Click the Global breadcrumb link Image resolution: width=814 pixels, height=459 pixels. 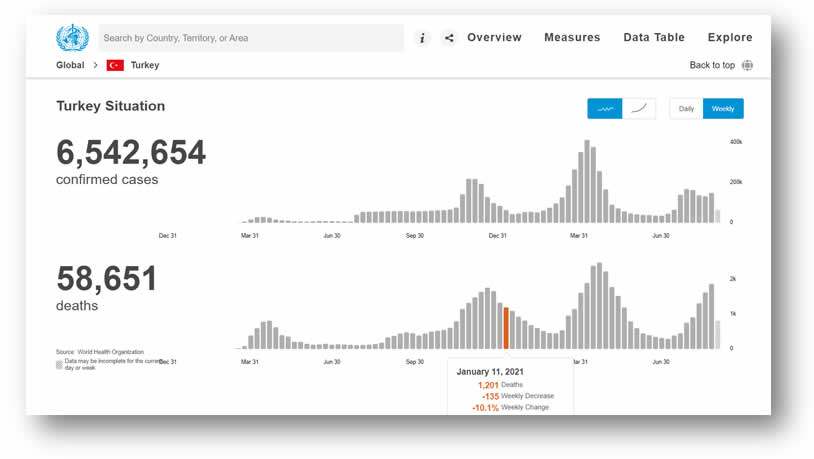tap(70, 65)
